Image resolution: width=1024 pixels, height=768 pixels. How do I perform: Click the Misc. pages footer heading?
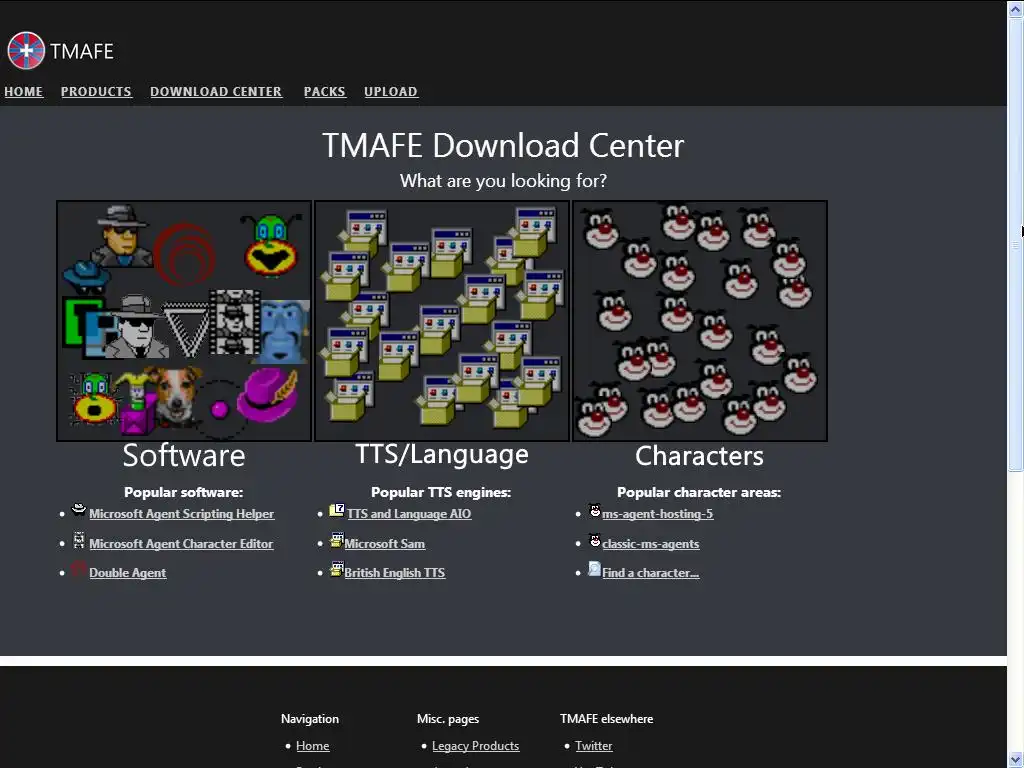[448, 719]
